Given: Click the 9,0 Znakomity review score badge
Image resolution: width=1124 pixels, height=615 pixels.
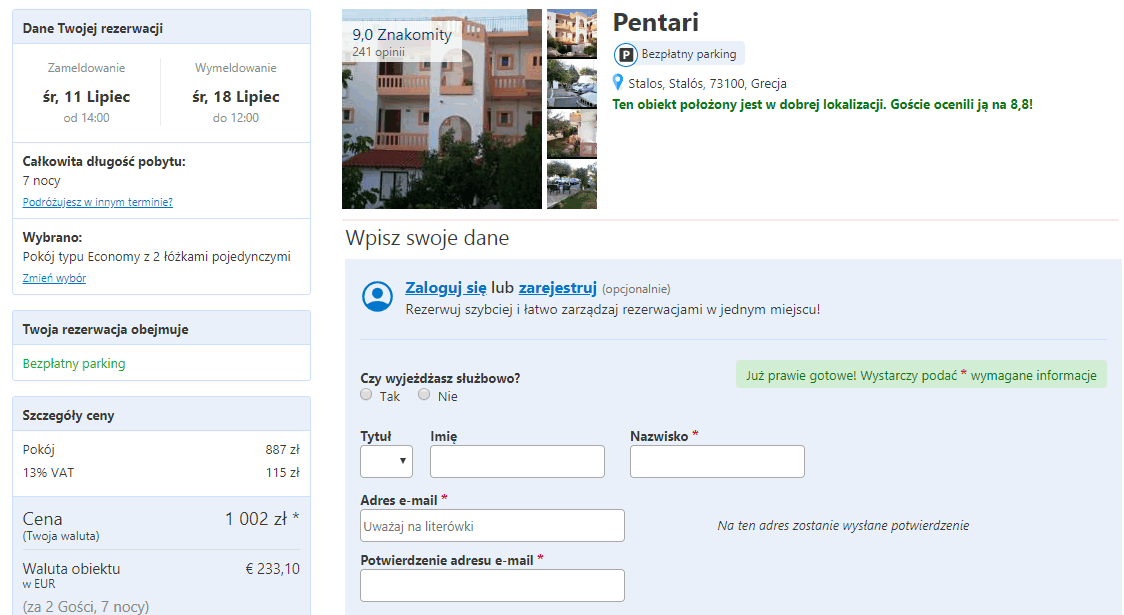Looking at the screenshot, I should pos(401,42).
